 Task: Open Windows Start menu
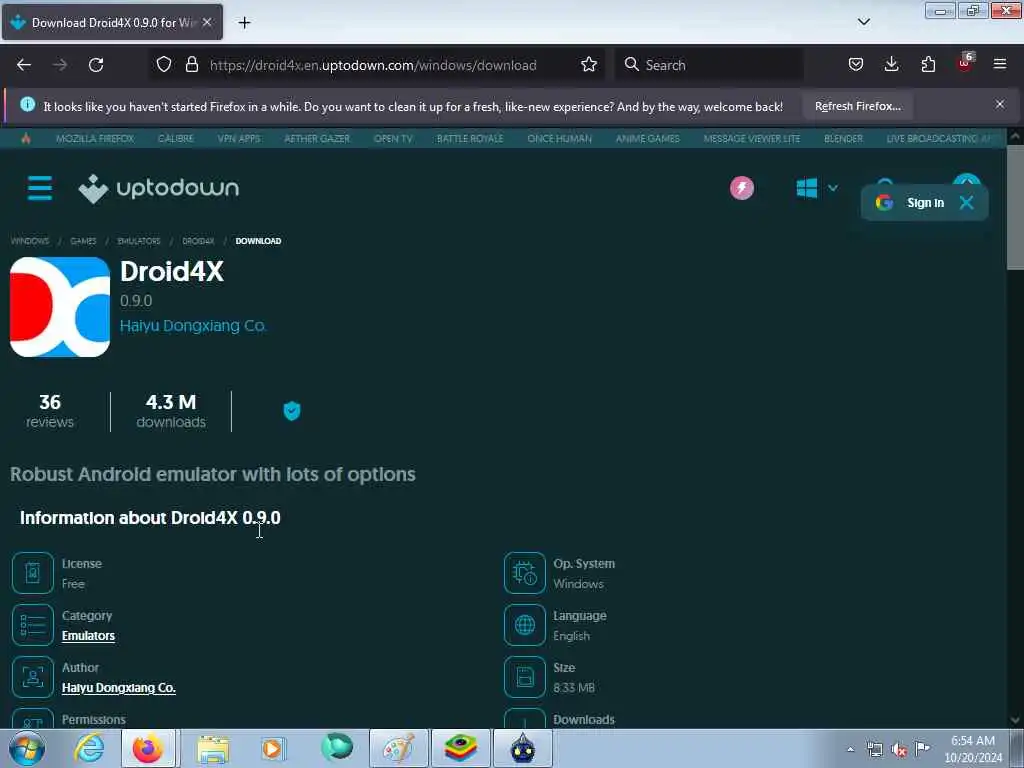(26, 748)
